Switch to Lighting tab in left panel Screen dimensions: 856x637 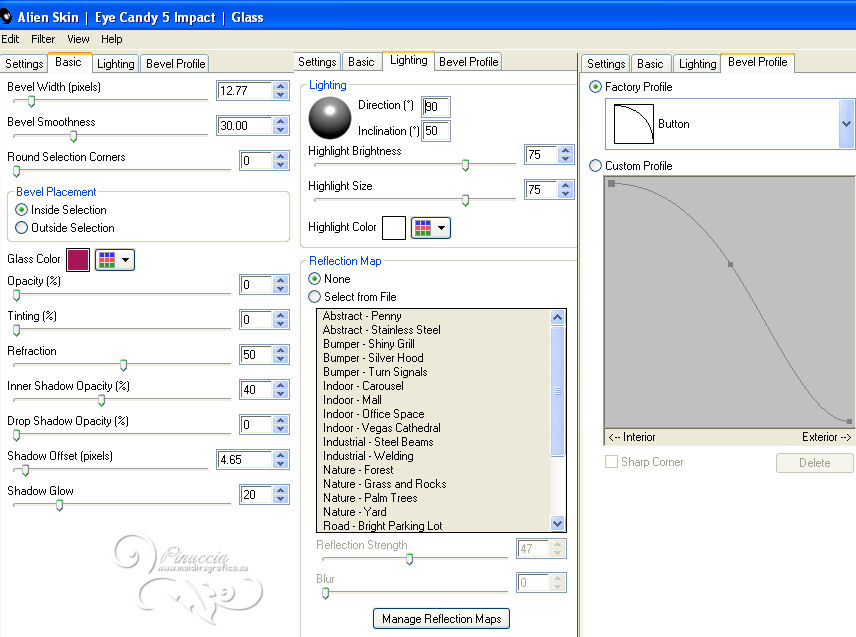click(x=115, y=64)
